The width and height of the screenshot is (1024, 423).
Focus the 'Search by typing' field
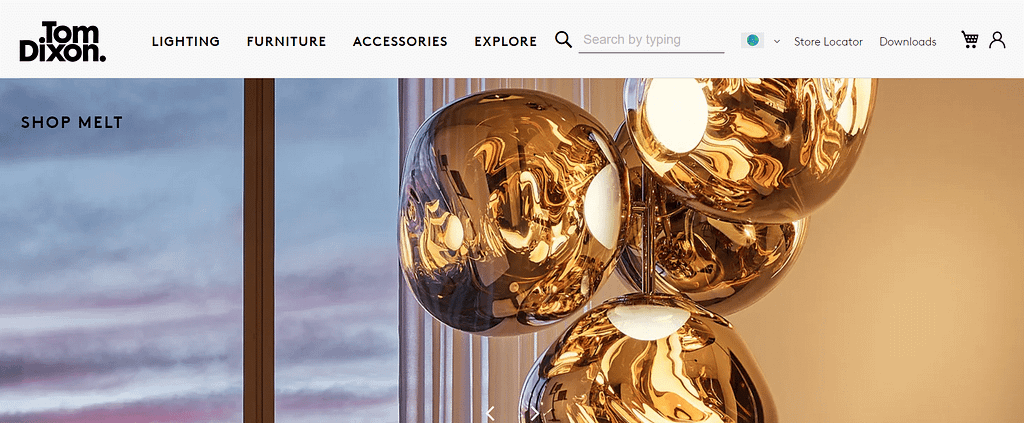tap(651, 40)
